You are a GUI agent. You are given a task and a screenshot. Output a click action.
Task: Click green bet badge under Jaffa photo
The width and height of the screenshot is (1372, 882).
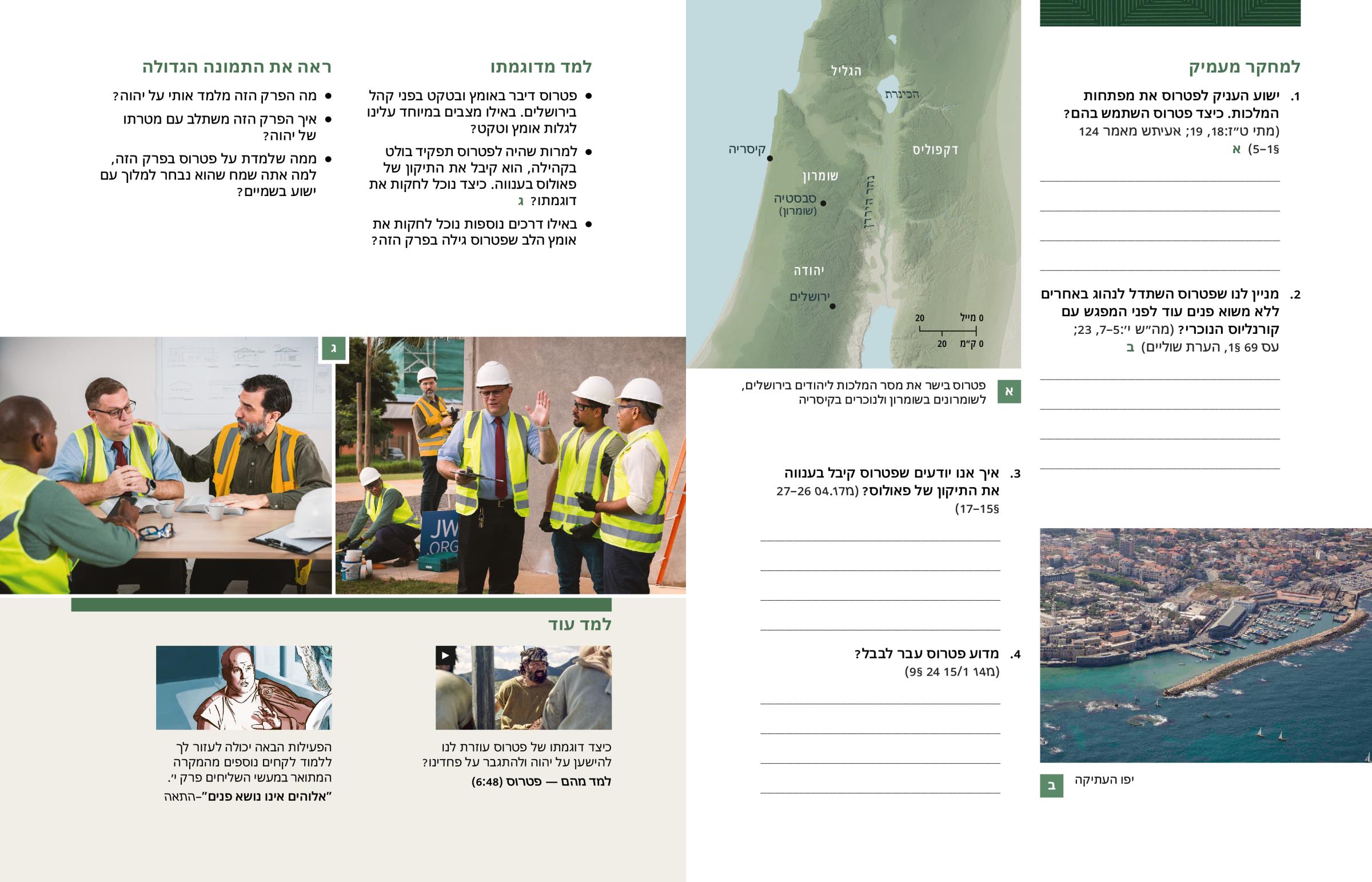coord(1051,785)
